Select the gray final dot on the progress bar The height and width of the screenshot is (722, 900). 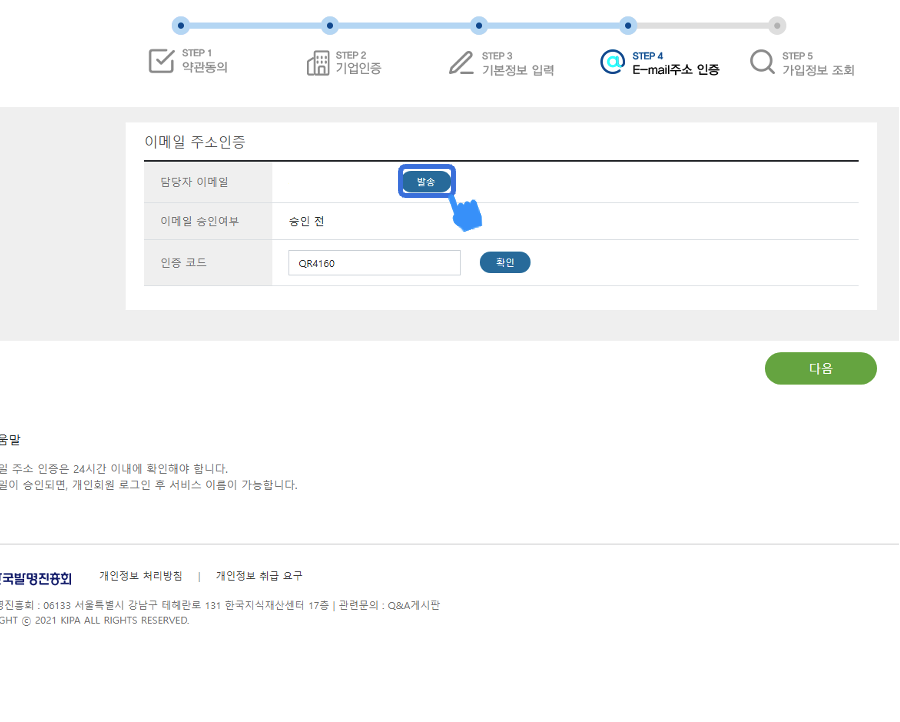click(x=777, y=25)
